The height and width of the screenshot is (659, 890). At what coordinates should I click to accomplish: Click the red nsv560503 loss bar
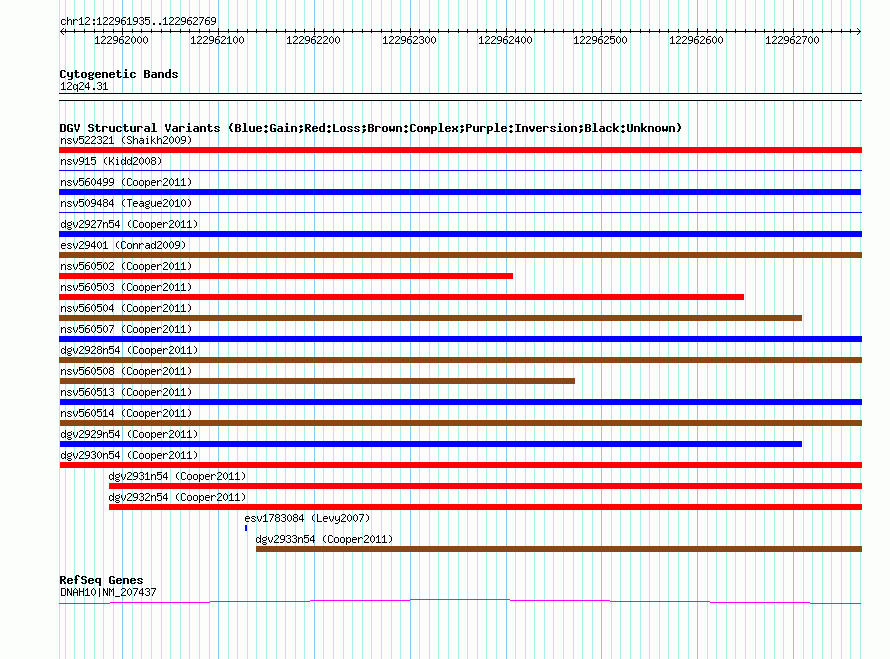tap(401, 297)
